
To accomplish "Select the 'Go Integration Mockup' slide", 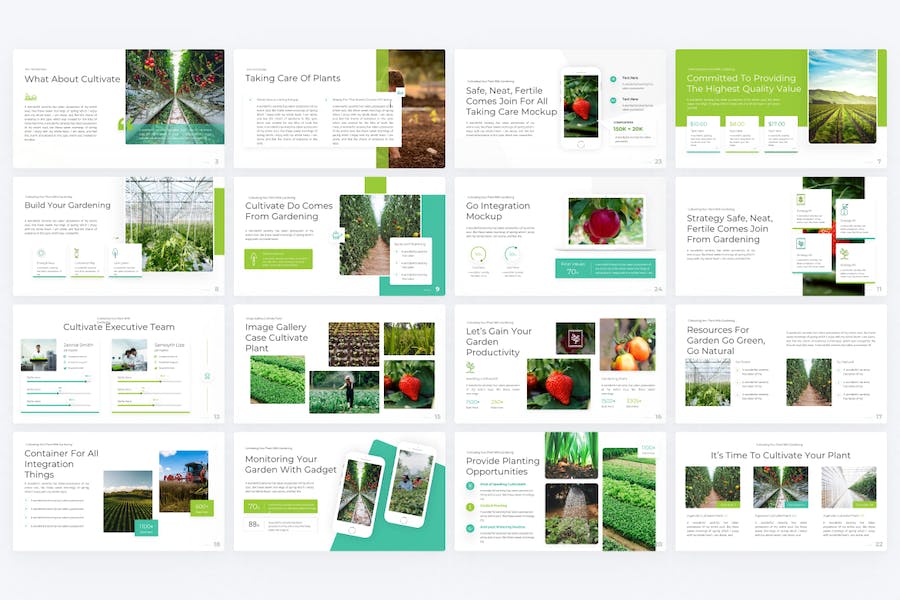I will 560,236.
